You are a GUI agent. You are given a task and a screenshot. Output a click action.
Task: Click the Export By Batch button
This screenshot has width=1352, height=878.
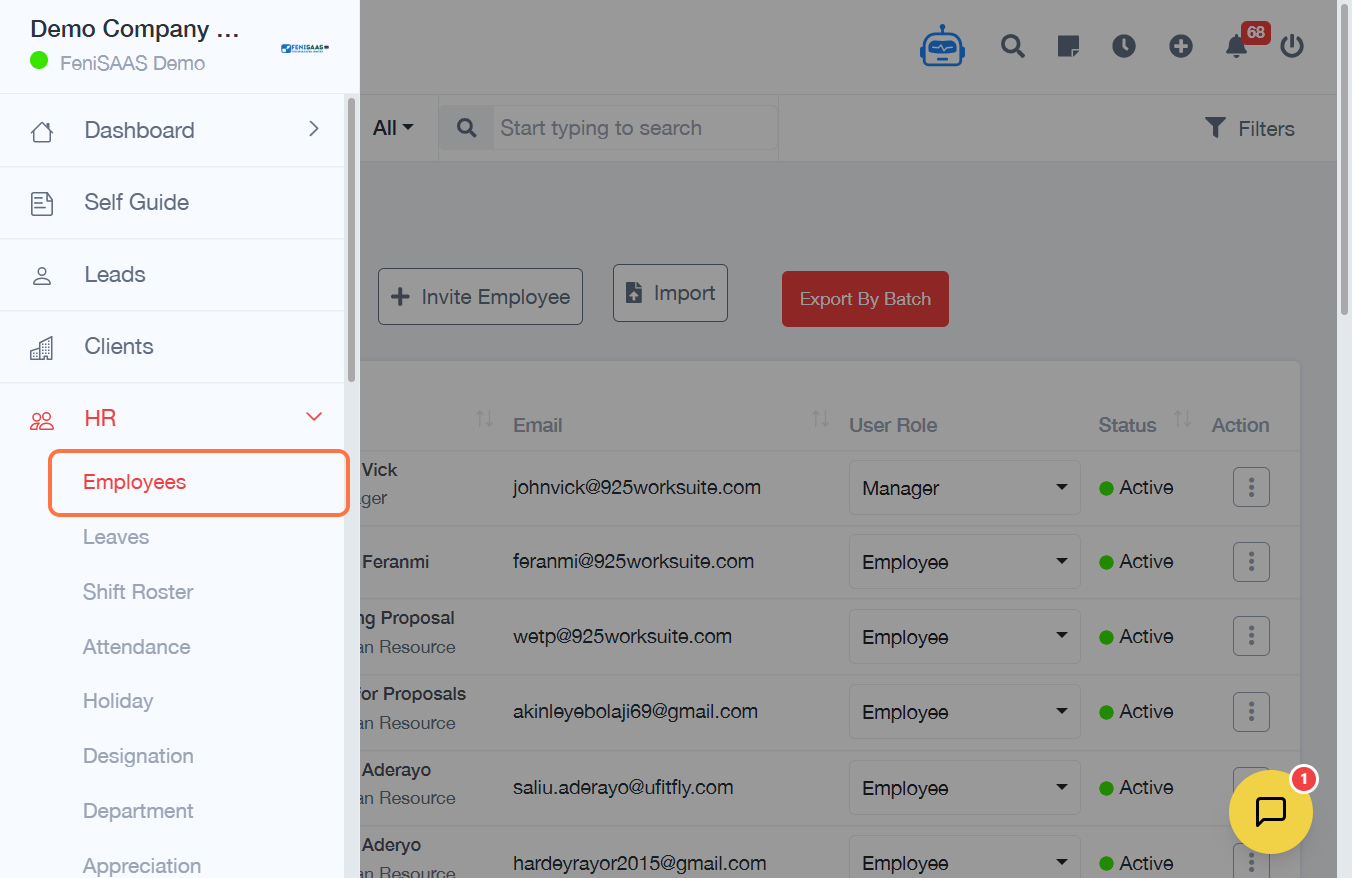point(865,299)
